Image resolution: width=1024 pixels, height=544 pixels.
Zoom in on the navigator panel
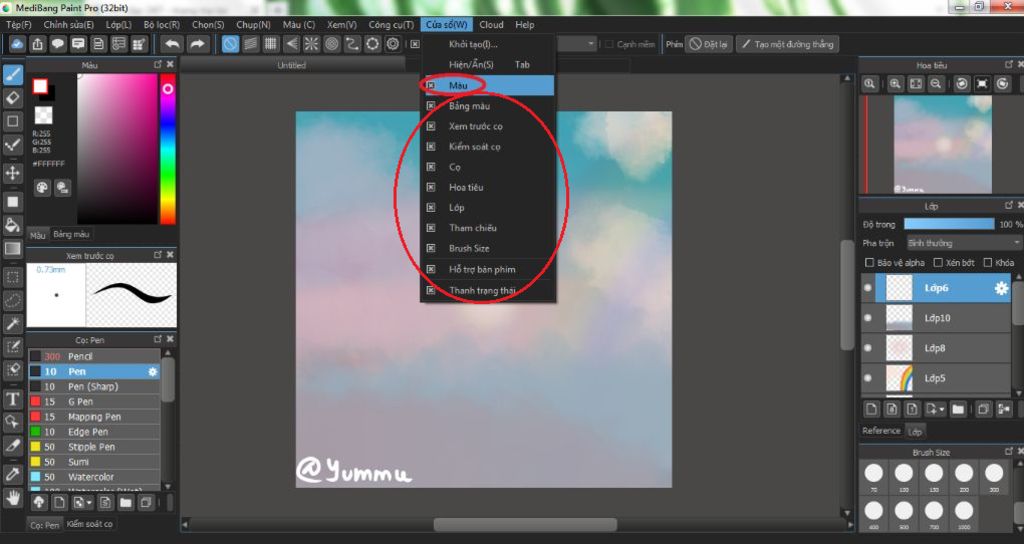pyautogui.click(x=895, y=84)
